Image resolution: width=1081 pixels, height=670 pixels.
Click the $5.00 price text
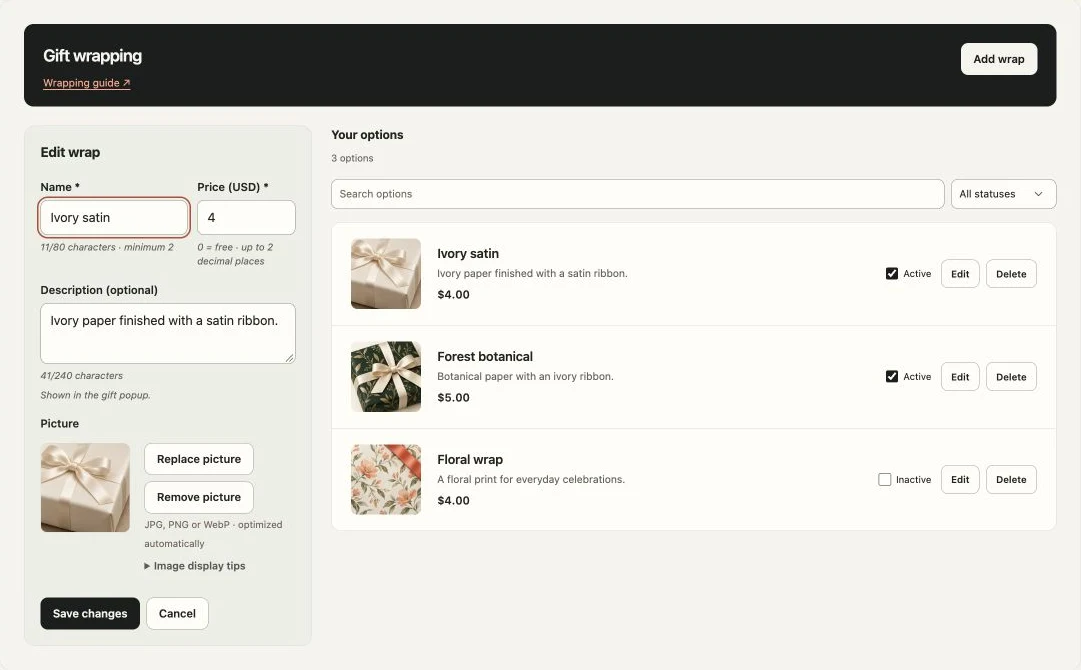[453, 398]
